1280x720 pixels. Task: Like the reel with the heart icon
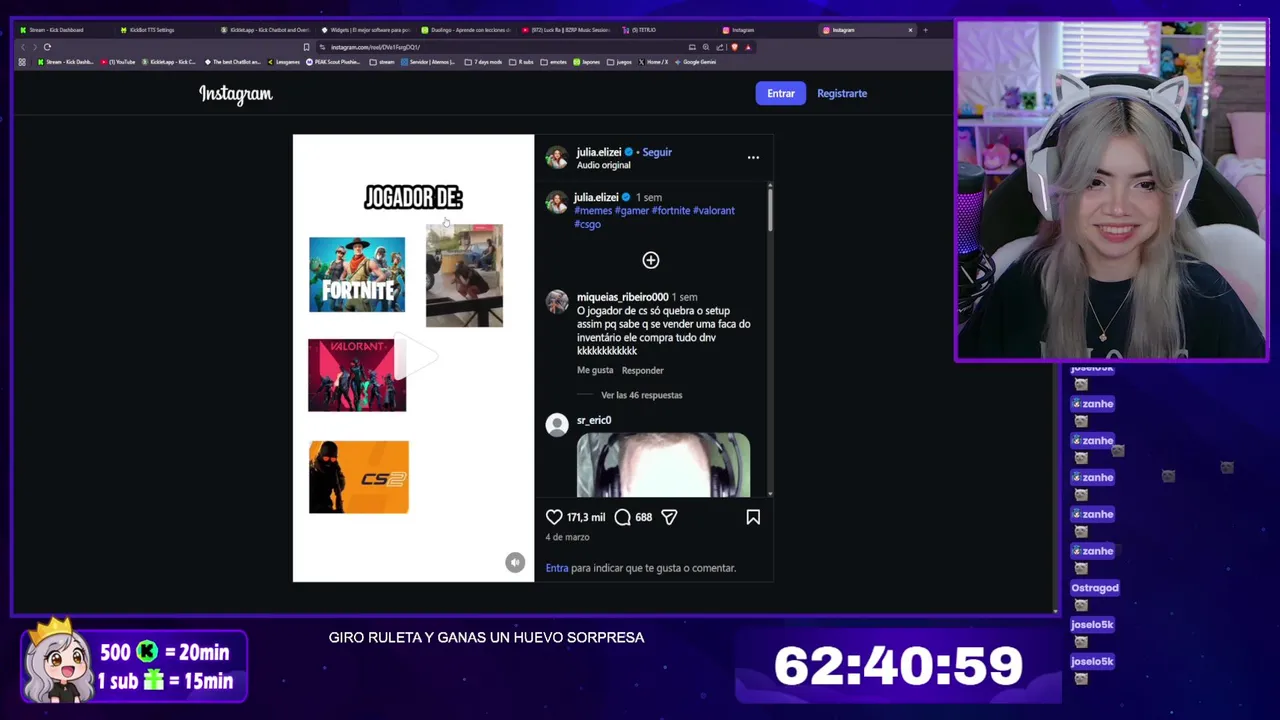pos(554,517)
